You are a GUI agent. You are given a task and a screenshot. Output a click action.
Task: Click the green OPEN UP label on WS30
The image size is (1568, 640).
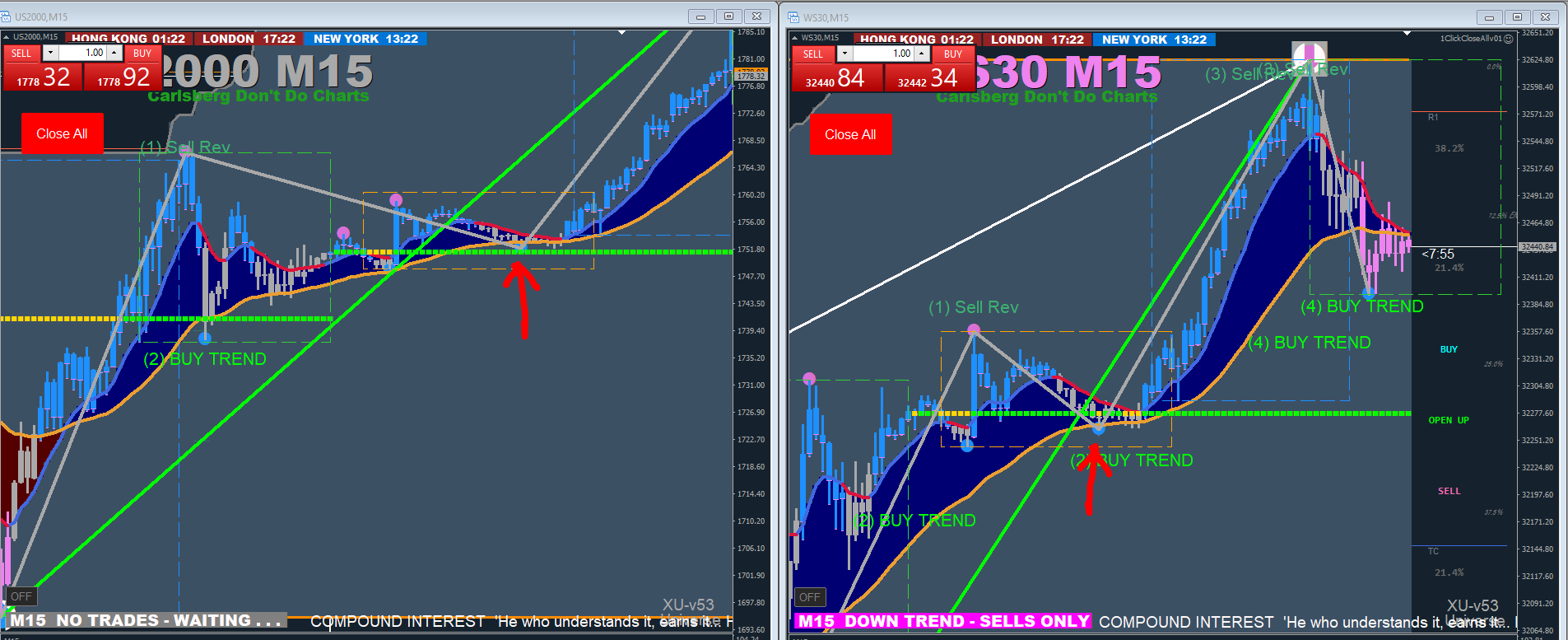coord(1449,420)
